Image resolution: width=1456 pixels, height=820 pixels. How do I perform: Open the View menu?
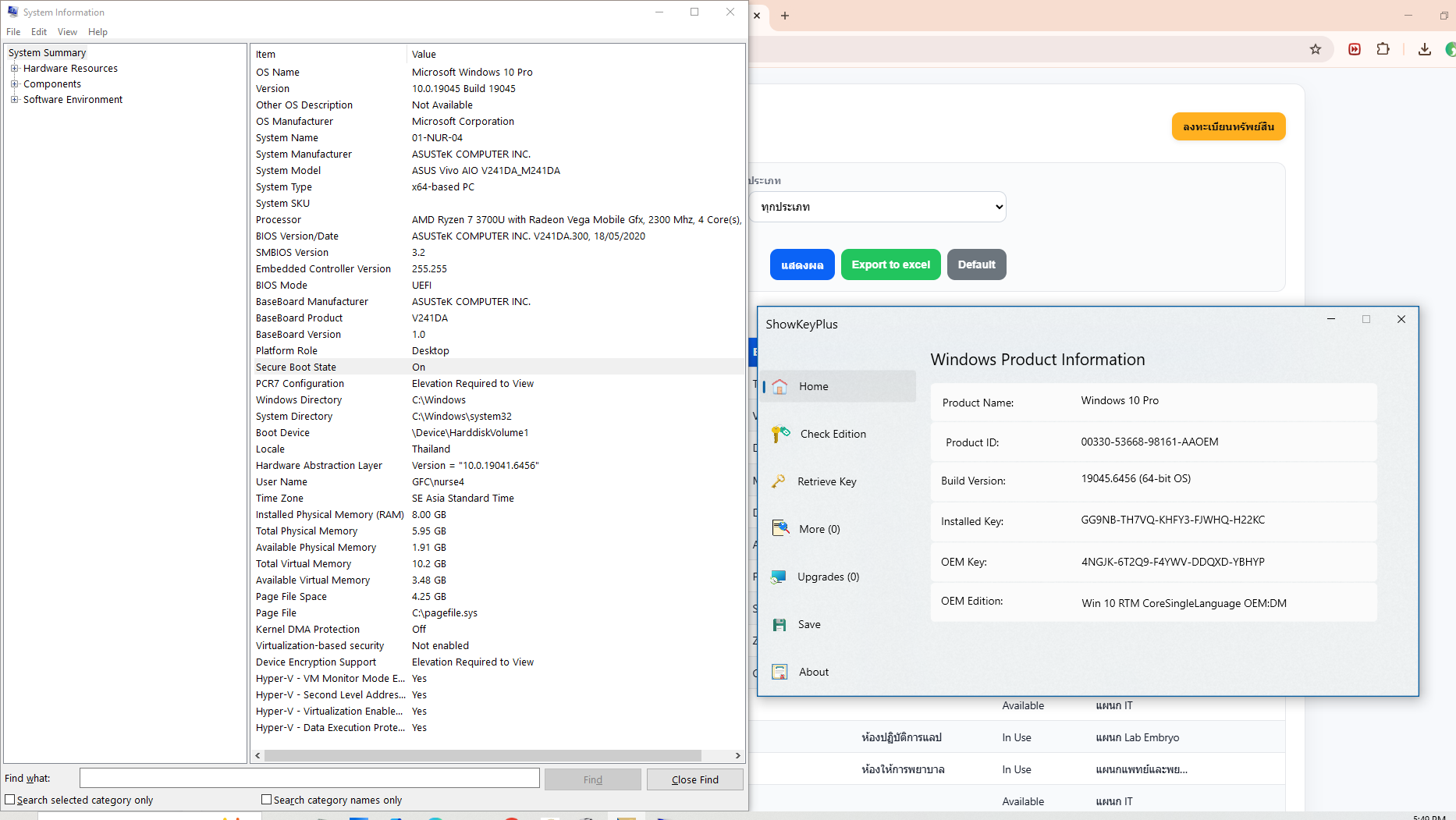(x=67, y=32)
